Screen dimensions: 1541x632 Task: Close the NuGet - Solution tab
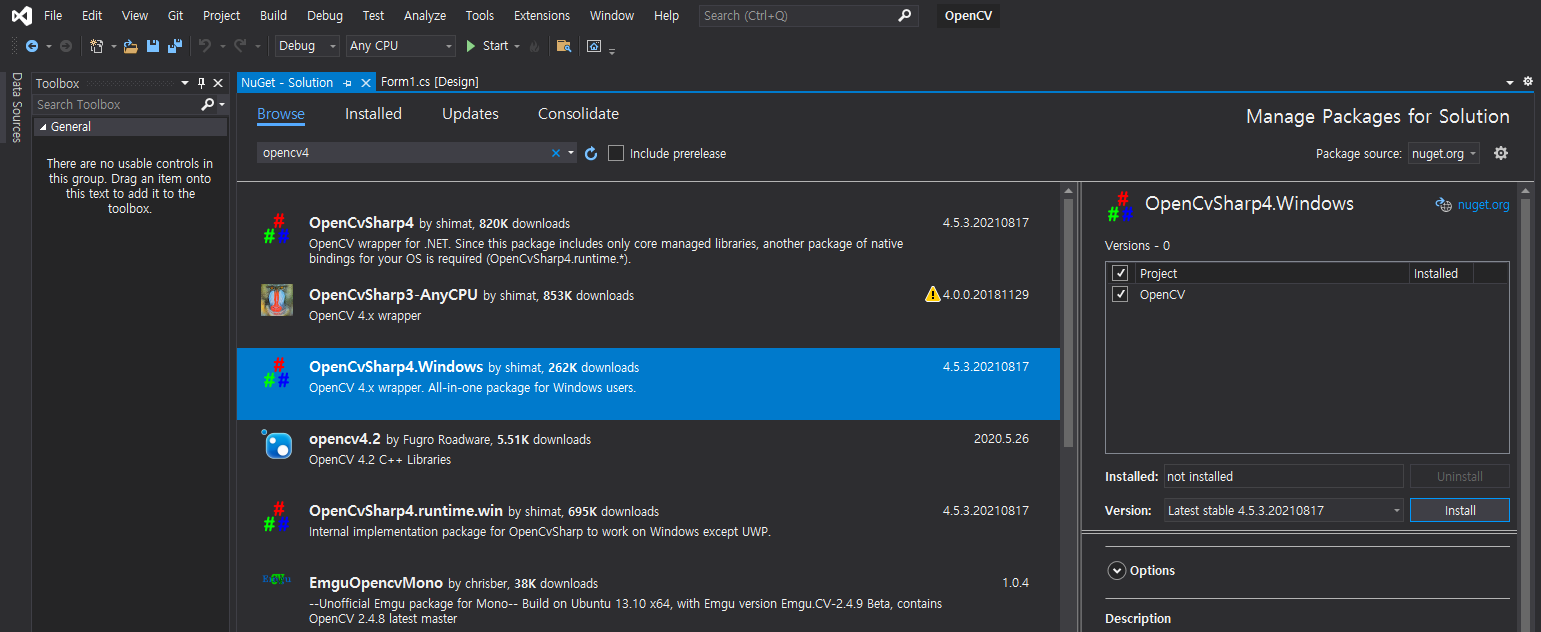pos(366,83)
